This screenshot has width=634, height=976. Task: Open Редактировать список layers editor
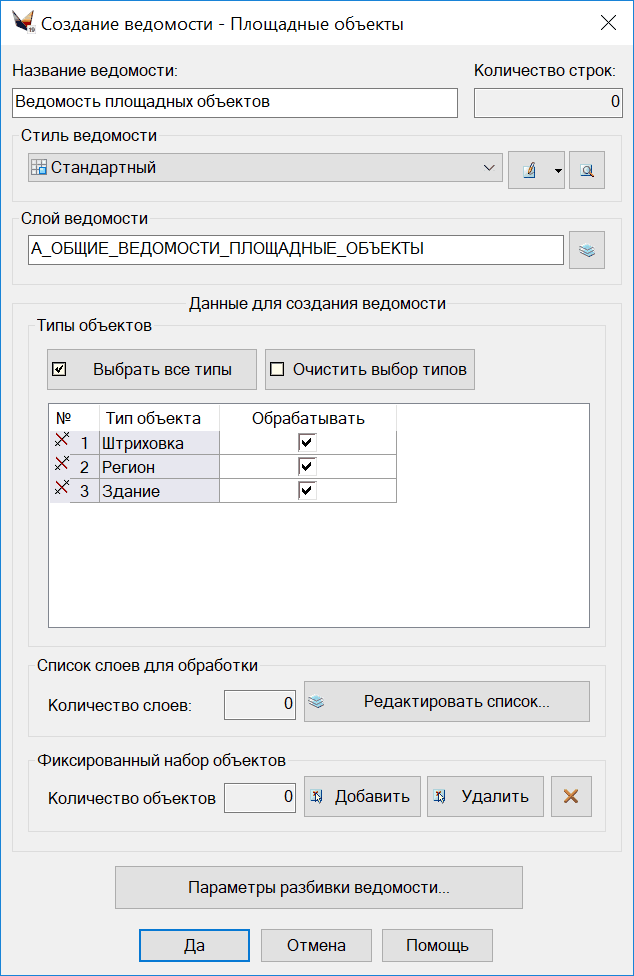446,702
